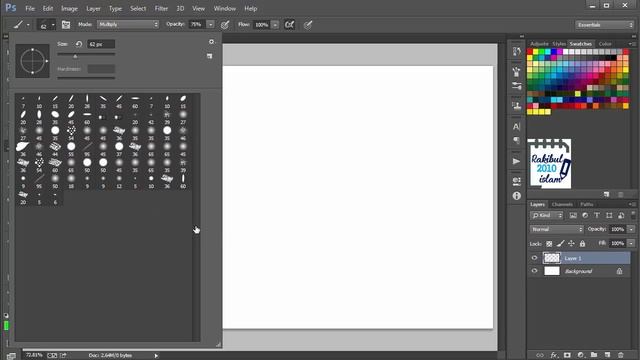Click the brush angle roundness preview
Image resolution: width=640 pixels, height=360 pixels.
[32, 61]
